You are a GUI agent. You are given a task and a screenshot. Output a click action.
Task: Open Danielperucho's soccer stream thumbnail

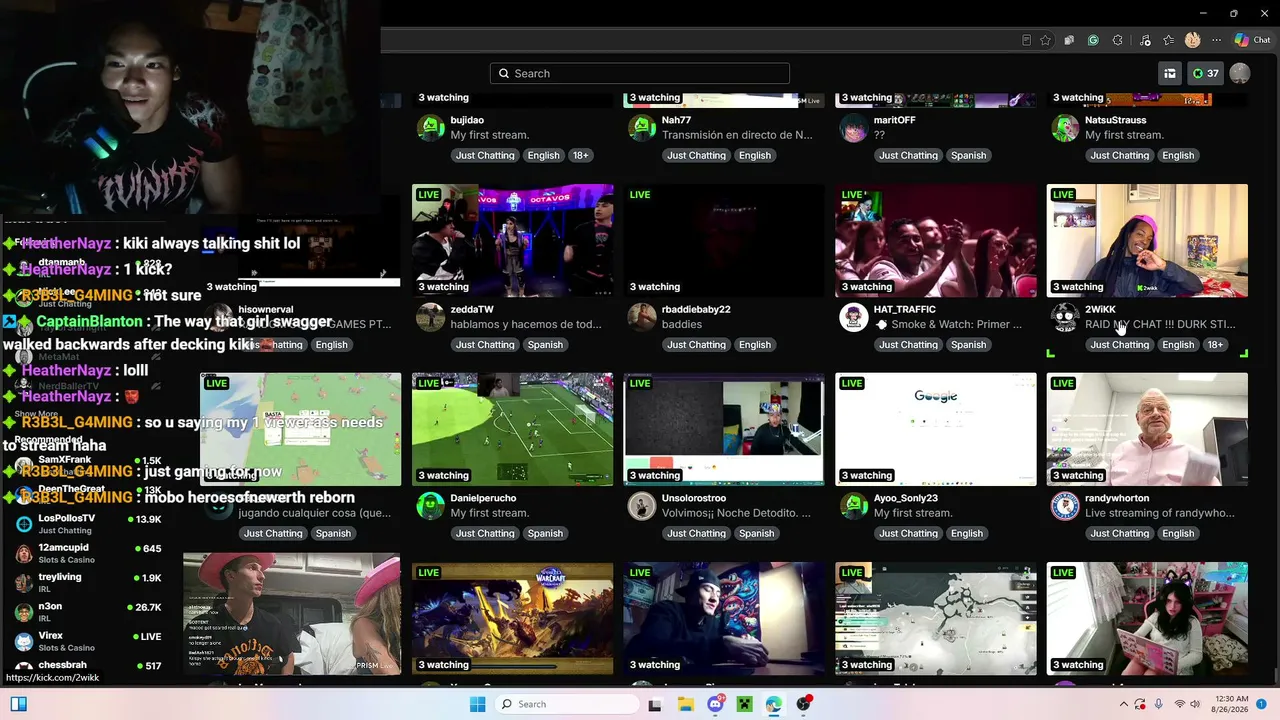tap(512, 429)
